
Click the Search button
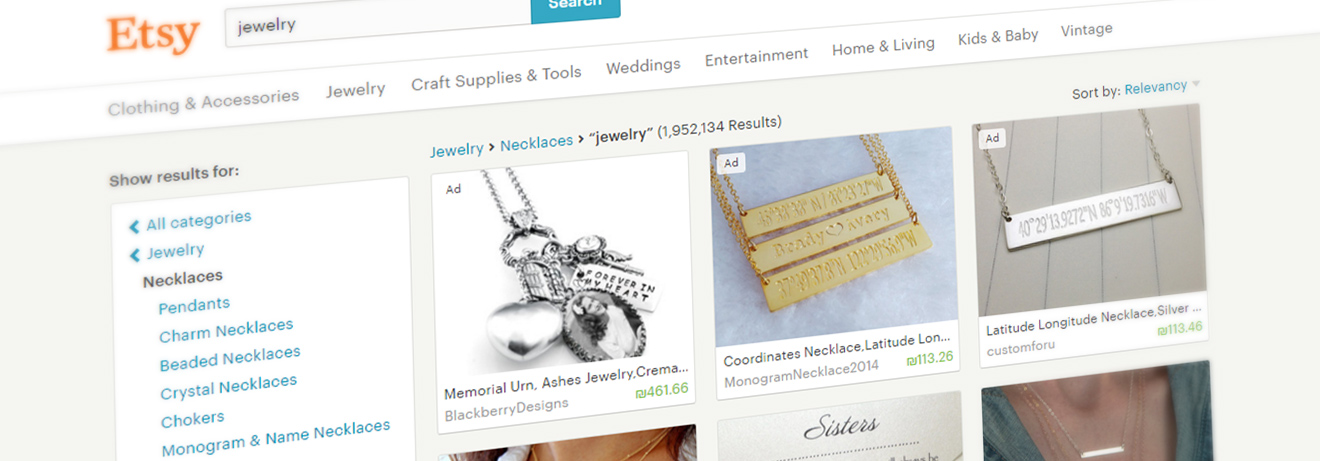point(575,6)
